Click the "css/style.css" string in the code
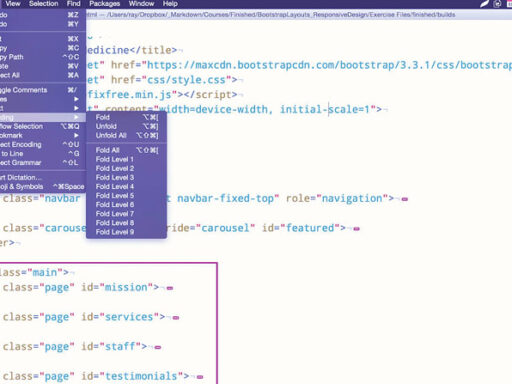Image resolution: width=512 pixels, height=384 pixels. (x=187, y=80)
